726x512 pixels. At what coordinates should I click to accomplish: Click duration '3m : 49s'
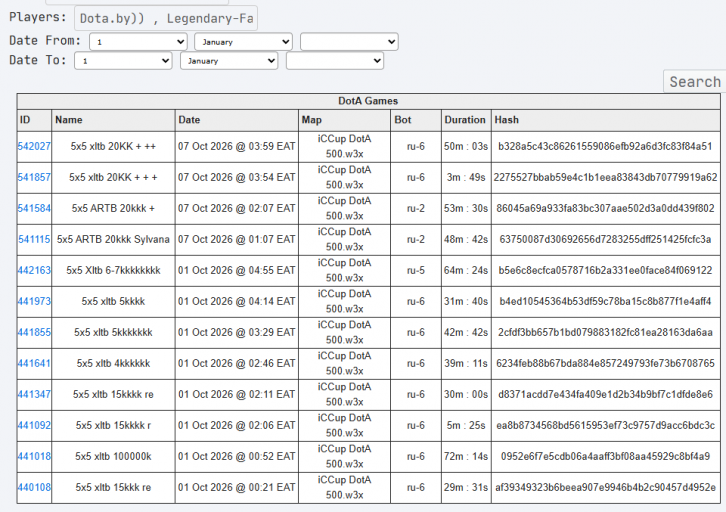465,177
